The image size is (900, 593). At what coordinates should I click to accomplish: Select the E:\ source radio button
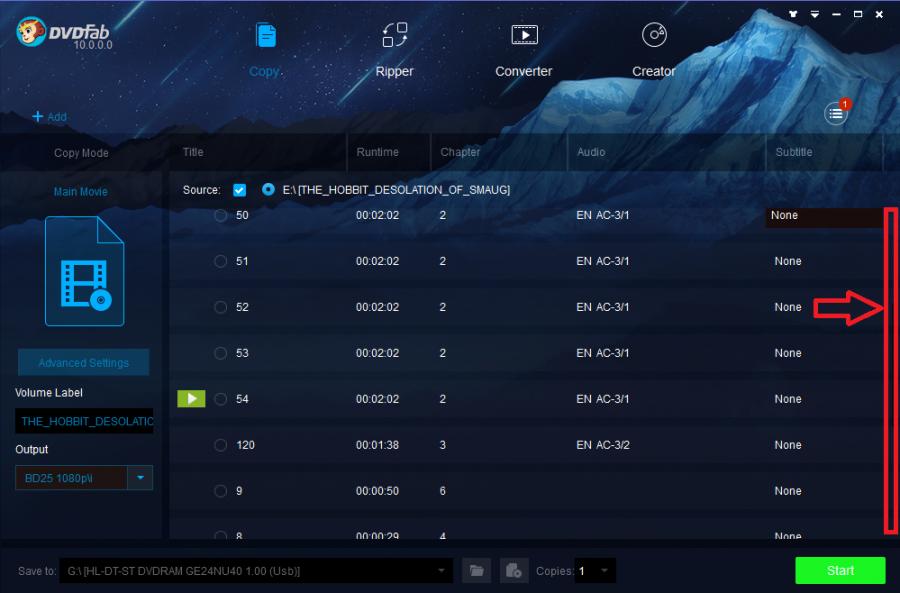pos(268,189)
